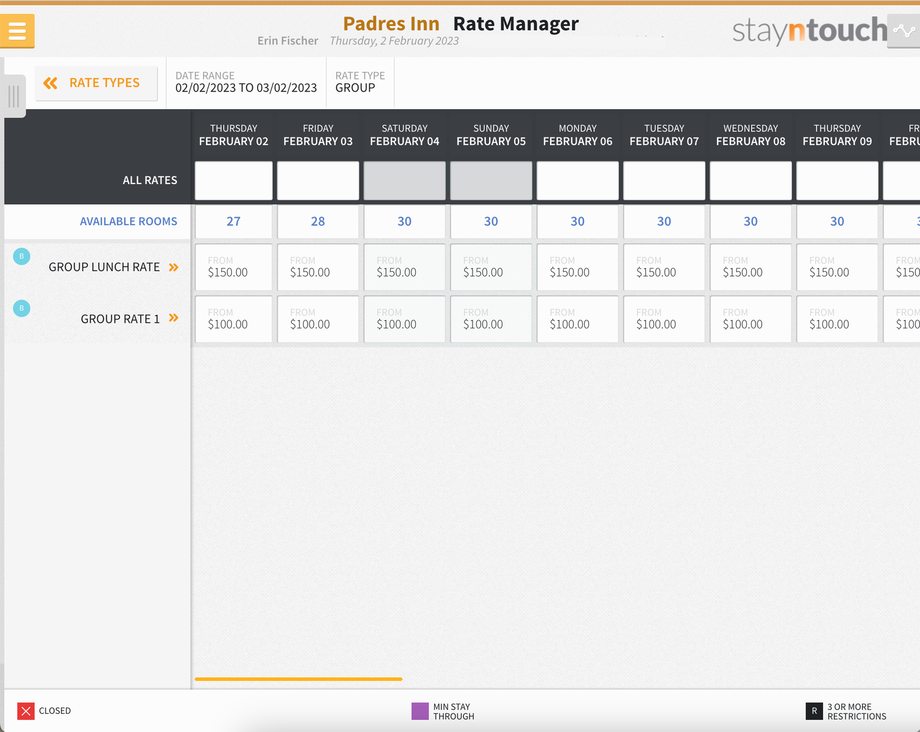This screenshot has height=732, width=920.
Task: Click available rooms 27 on February 02
Action: tap(234, 222)
